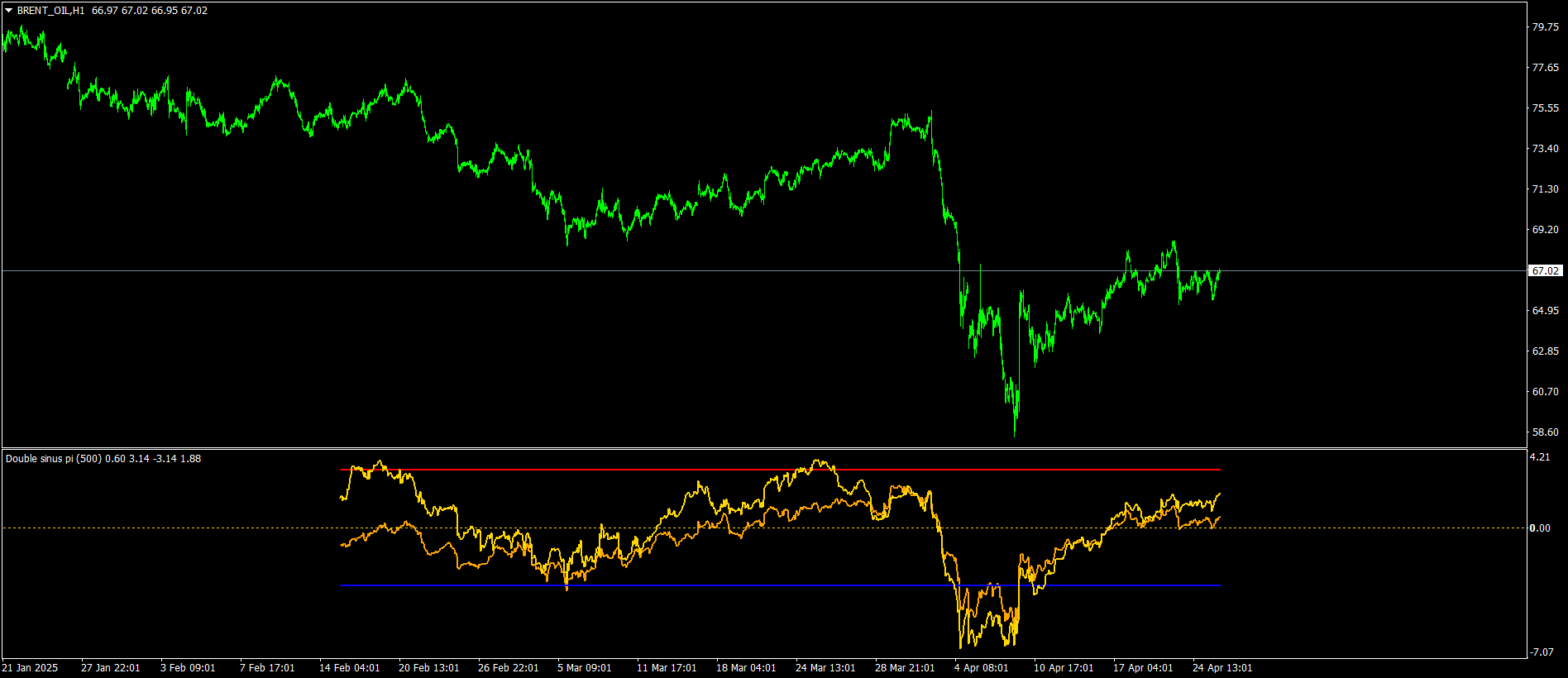Click the 27 Jan 22:01 time label
1568x678 pixels.
110,668
